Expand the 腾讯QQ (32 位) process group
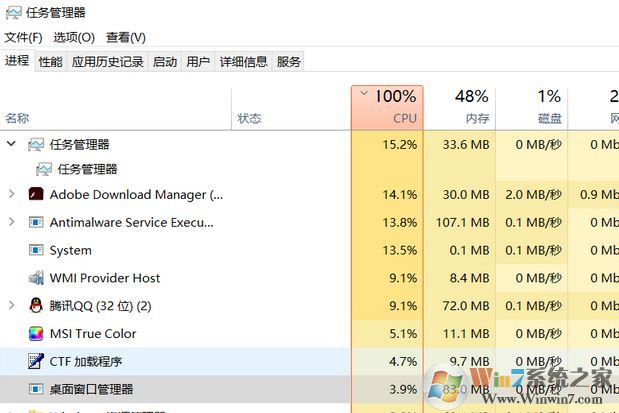Image resolution: width=619 pixels, height=413 pixels. click(x=11, y=306)
